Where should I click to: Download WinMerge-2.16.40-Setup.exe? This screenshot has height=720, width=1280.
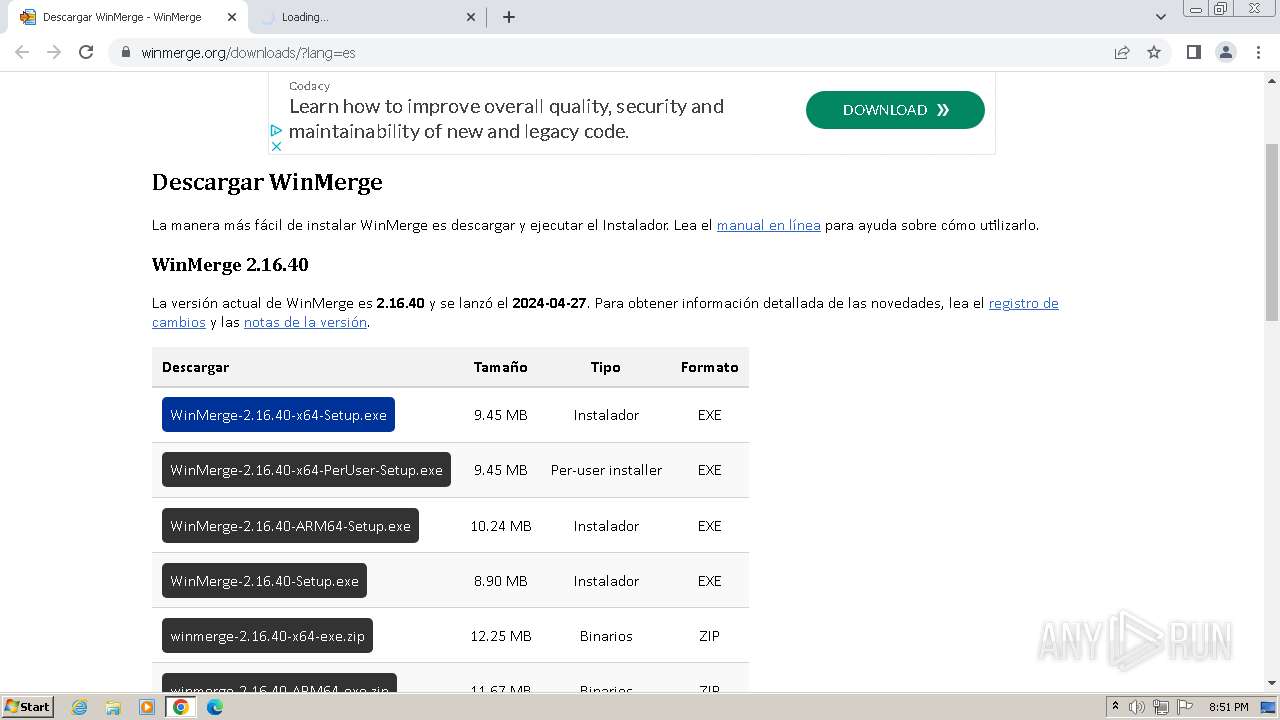264,581
